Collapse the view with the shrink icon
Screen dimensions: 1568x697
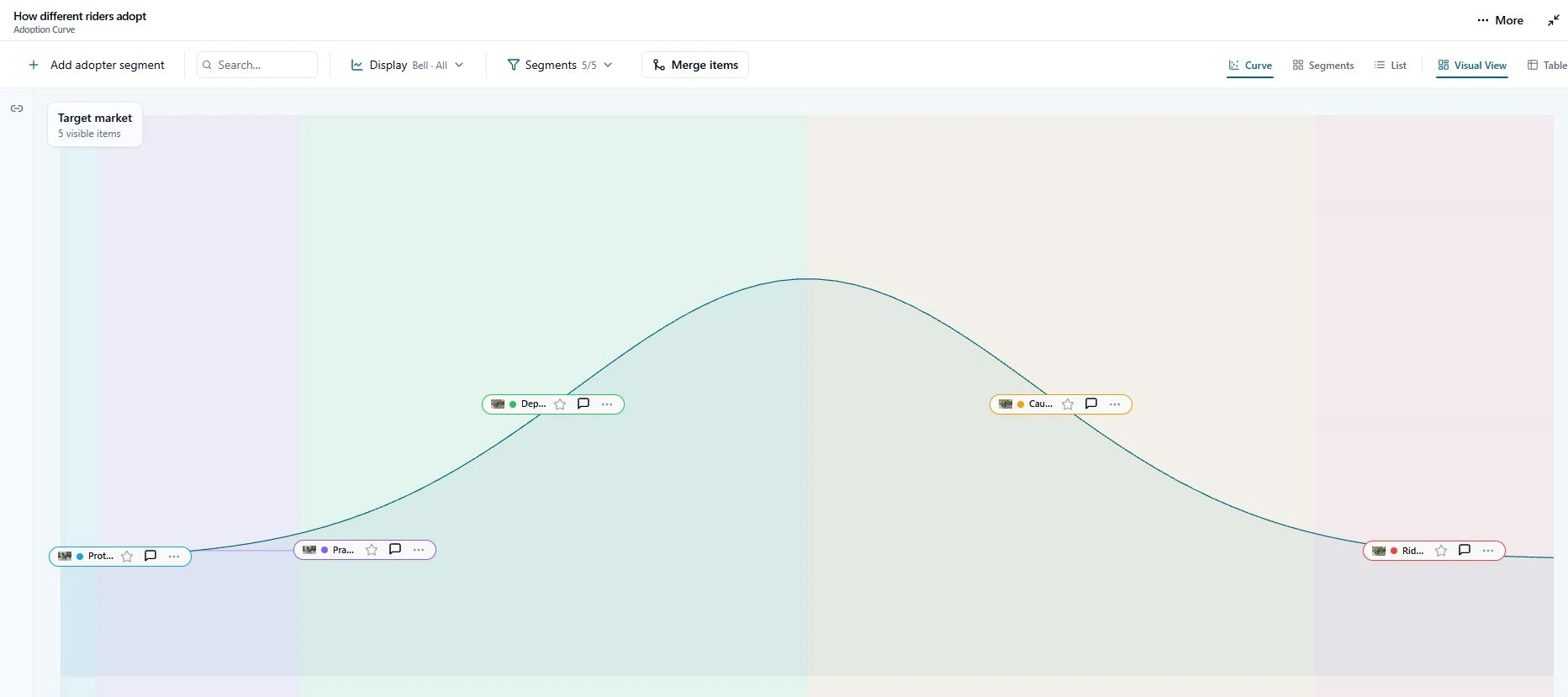tap(1554, 20)
